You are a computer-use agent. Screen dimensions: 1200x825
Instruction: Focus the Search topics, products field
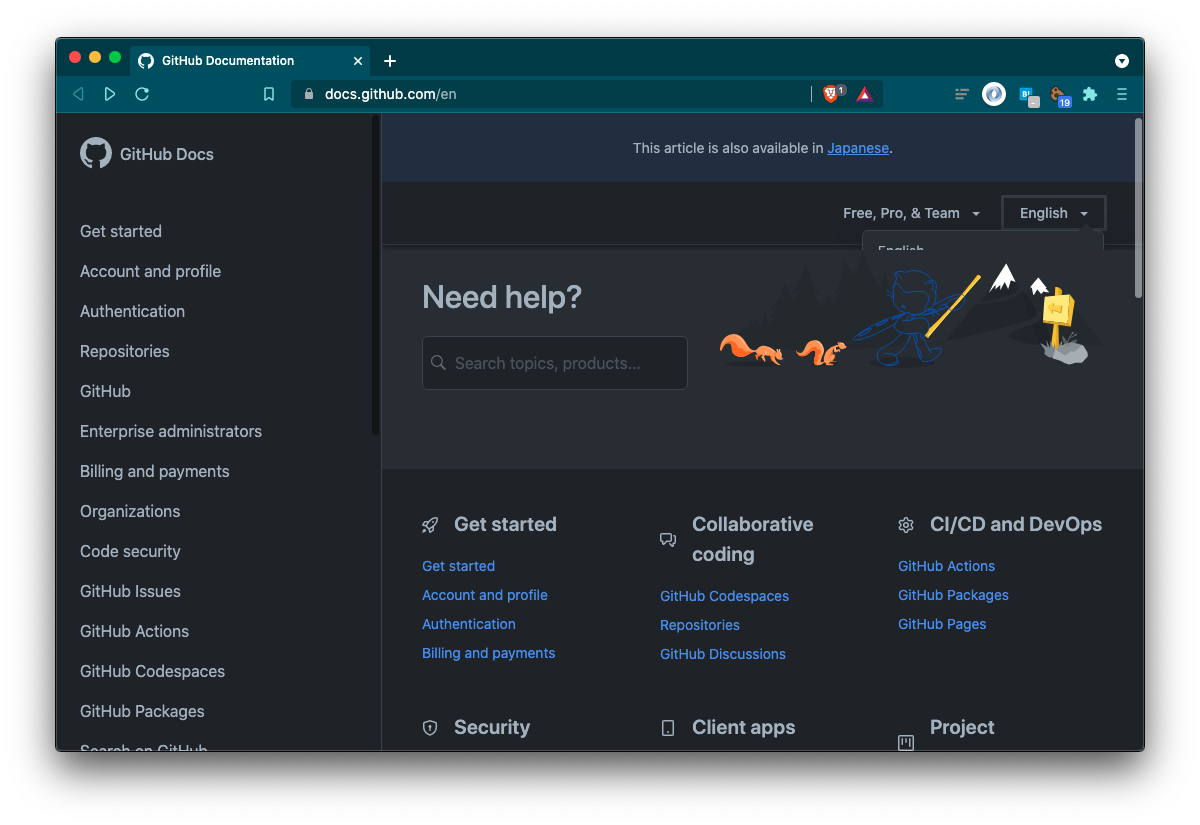click(555, 363)
